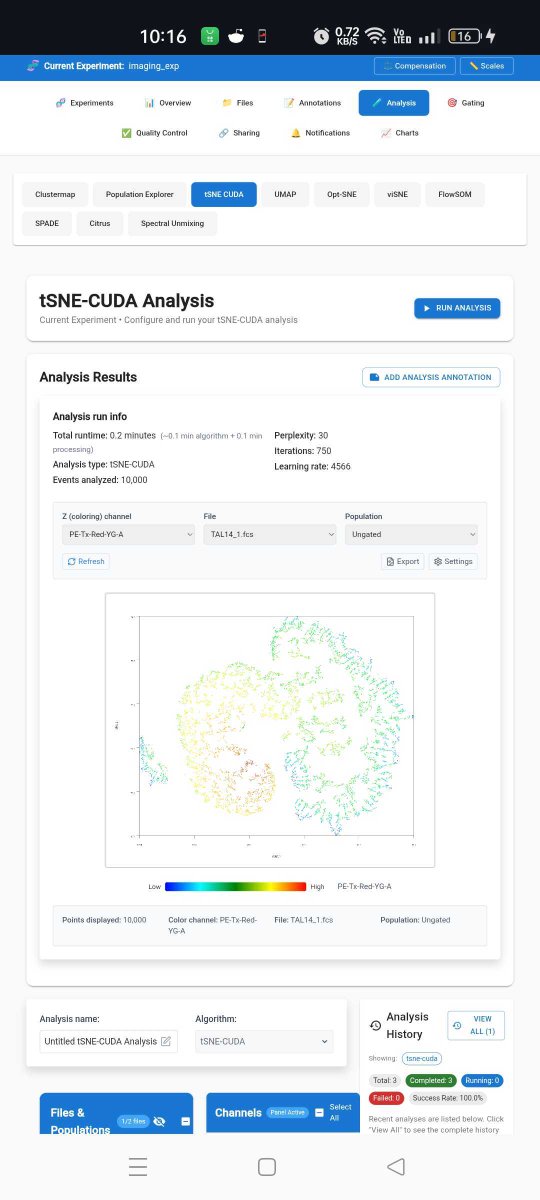The image size is (540, 1200).
Task: Open the Z coloring channel dropdown
Action: (x=128, y=535)
